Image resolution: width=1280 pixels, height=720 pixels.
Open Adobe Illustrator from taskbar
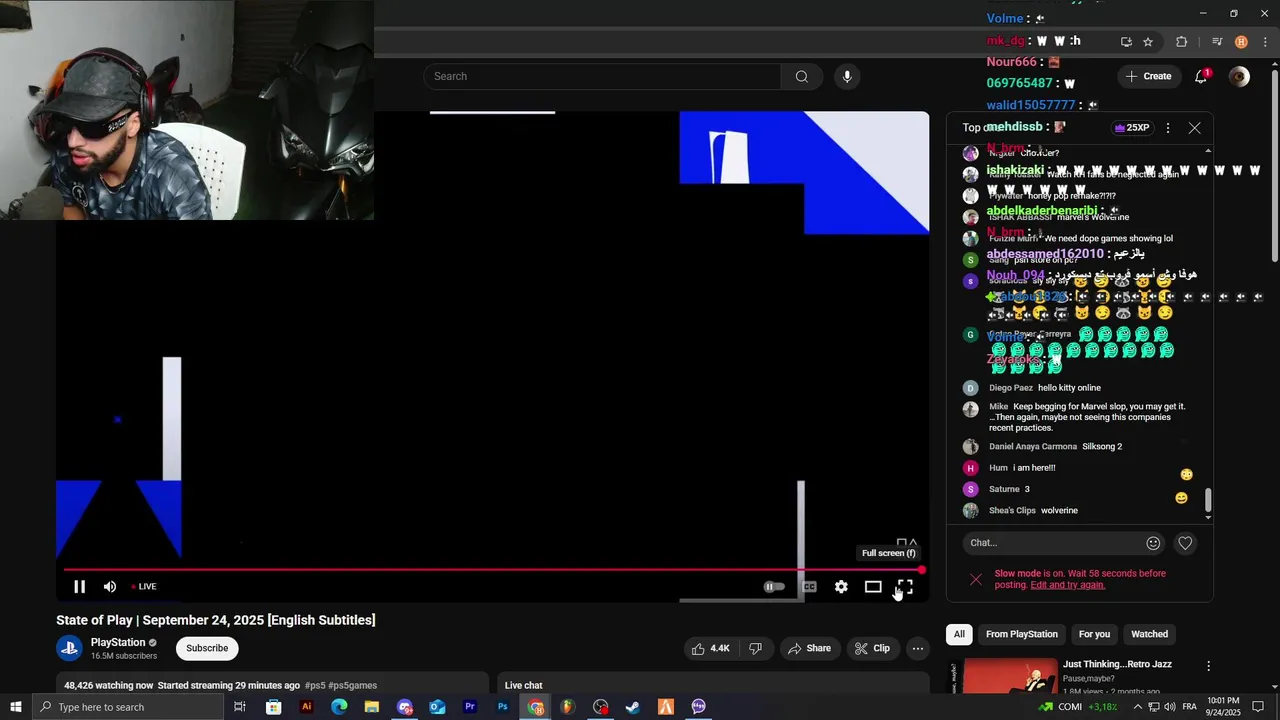click(306, 707)
